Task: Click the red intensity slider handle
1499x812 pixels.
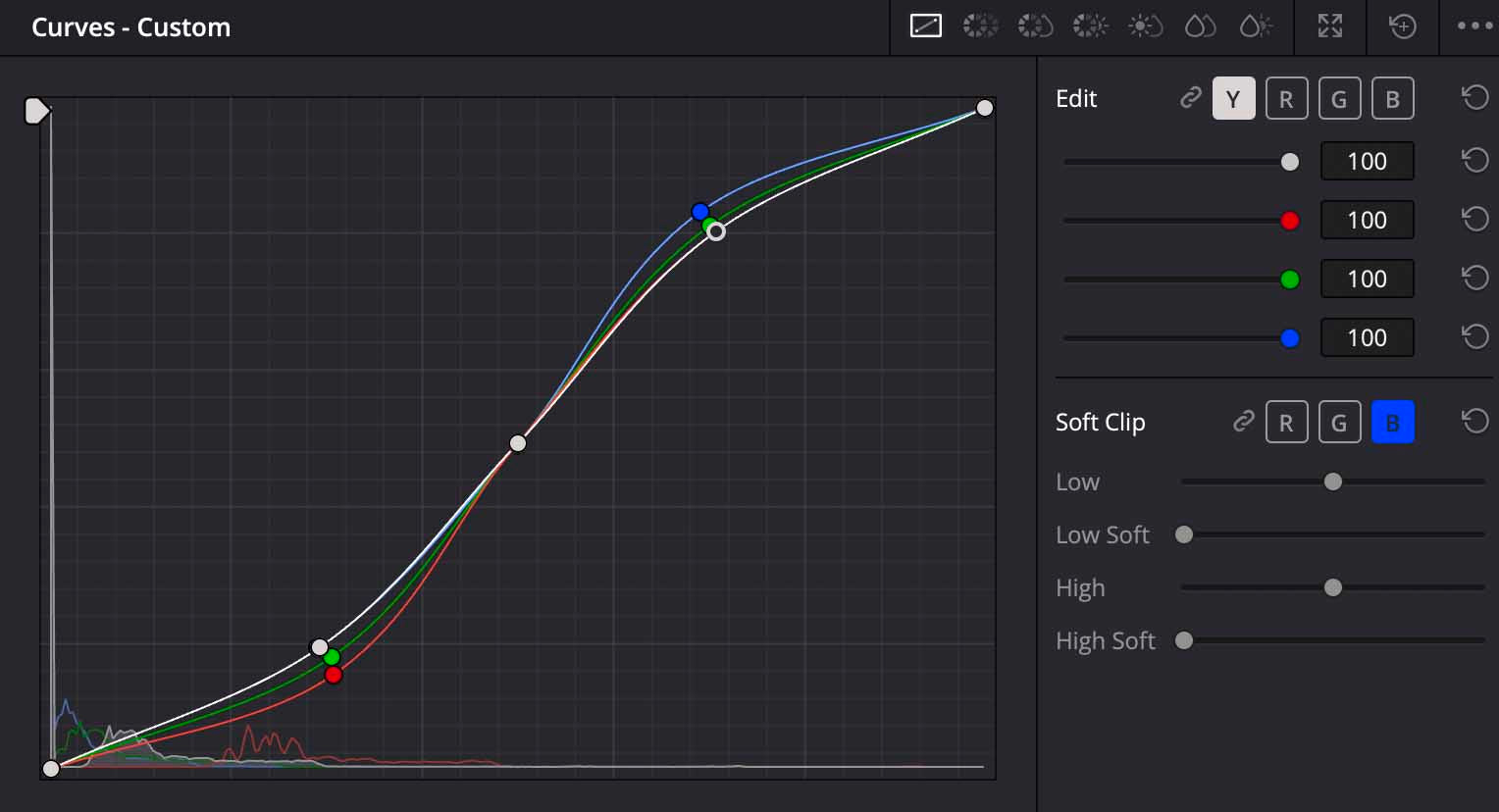Action: [x=1290, y=221]
